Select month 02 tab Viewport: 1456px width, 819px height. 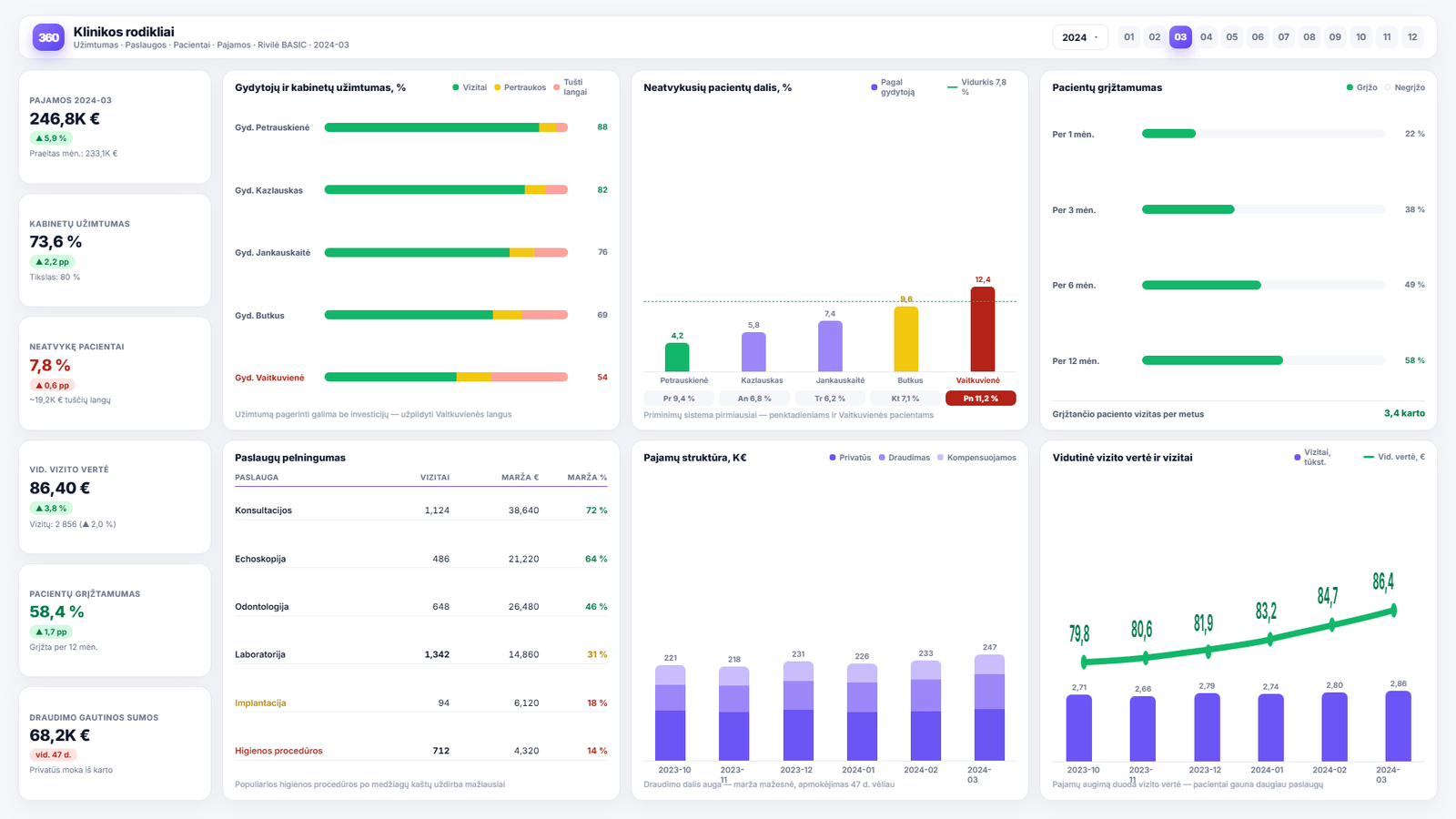(1155, 37)
